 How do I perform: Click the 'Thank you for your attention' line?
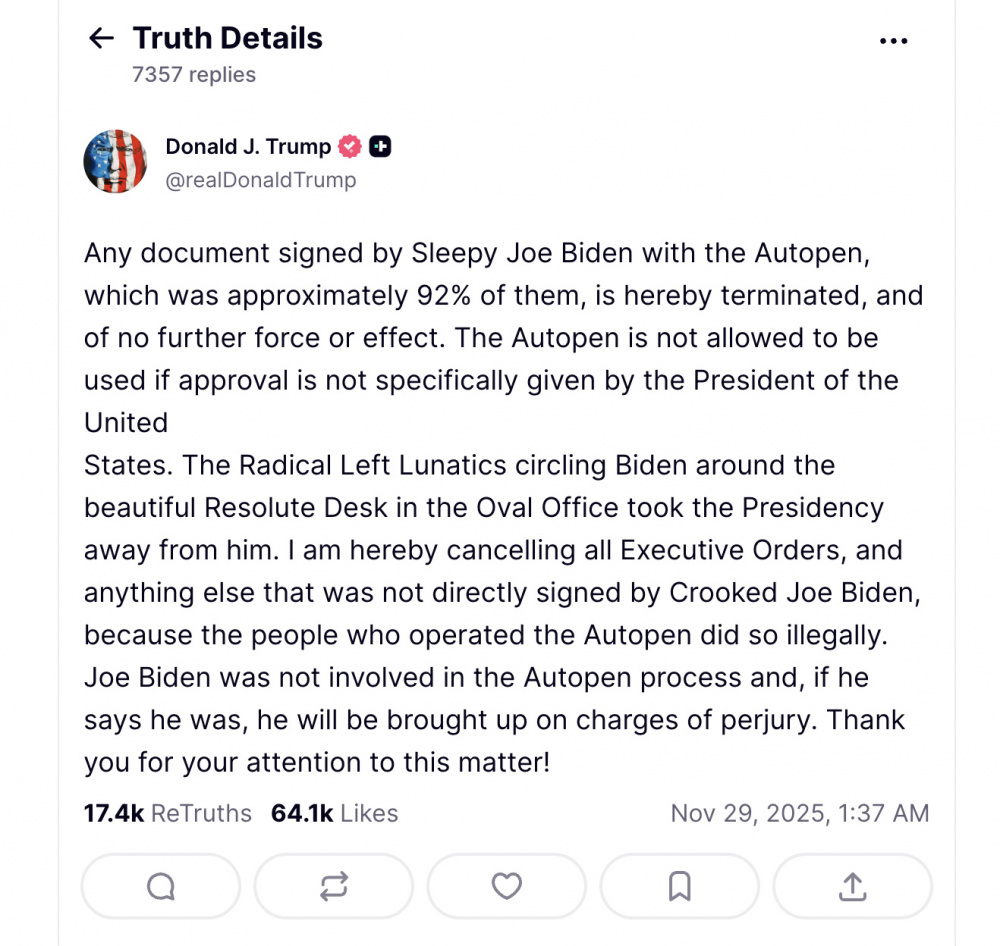point(317,762)
